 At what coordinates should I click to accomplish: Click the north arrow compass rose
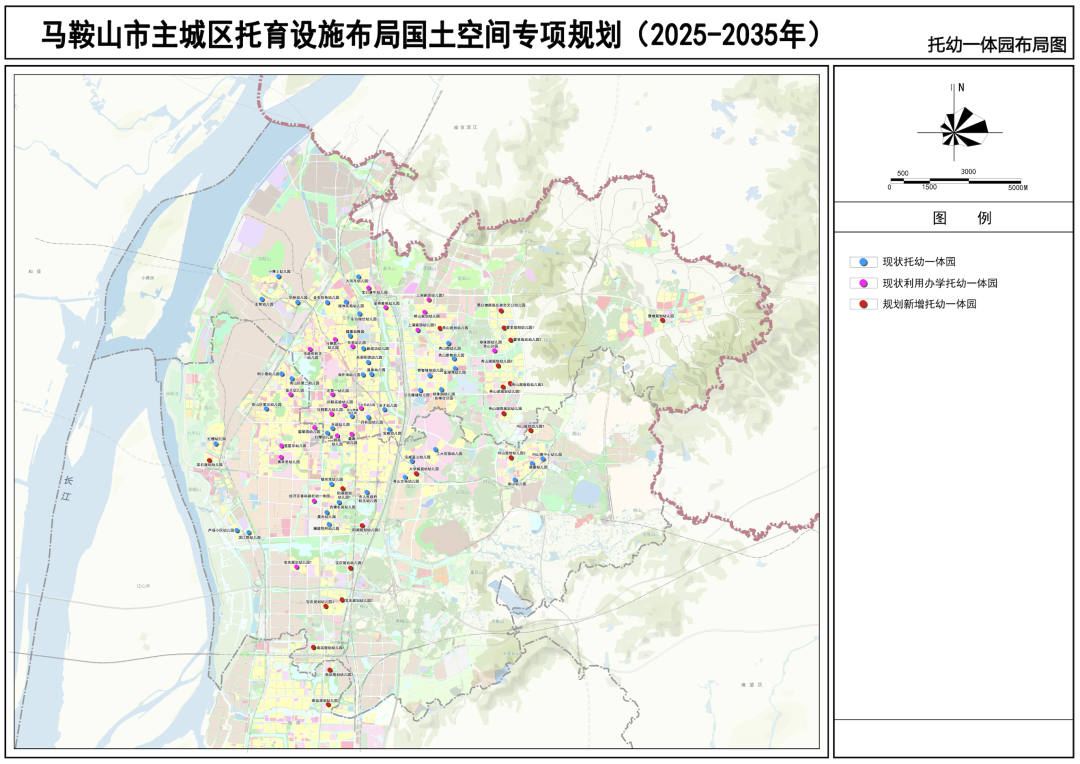[x=962, y=127]
